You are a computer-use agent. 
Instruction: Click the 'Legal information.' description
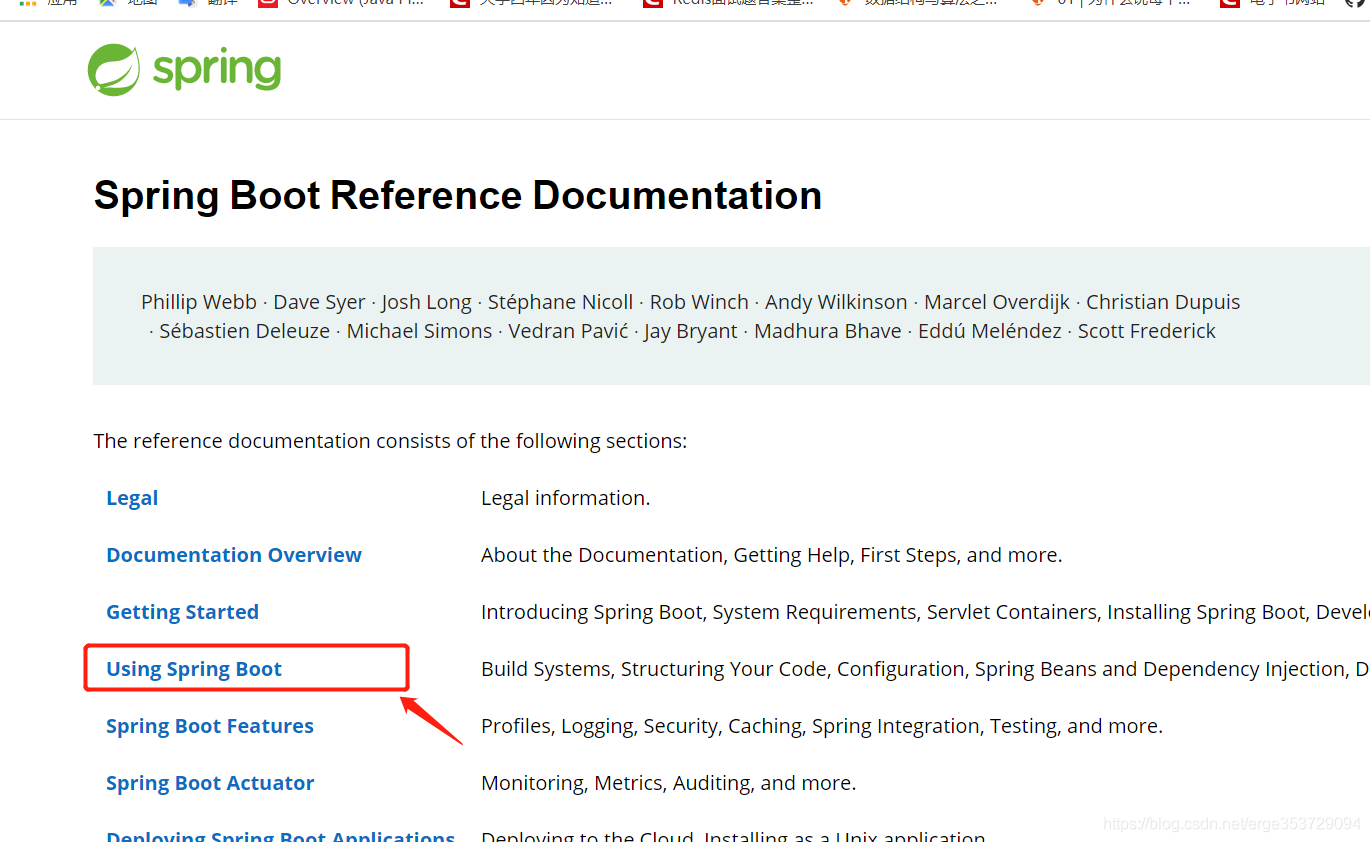pos(566,498)
